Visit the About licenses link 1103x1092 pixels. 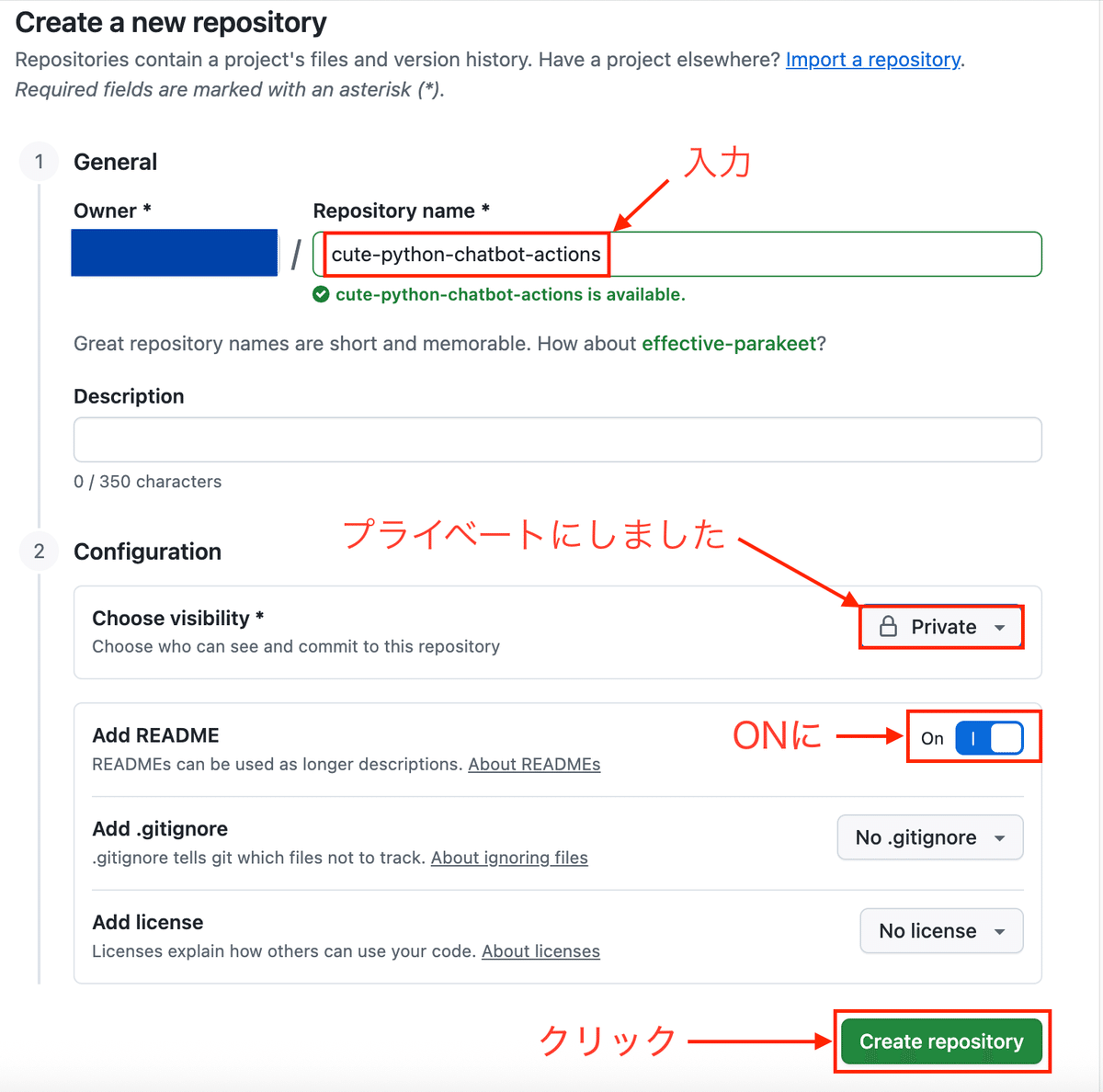click(x=540, y=951)
